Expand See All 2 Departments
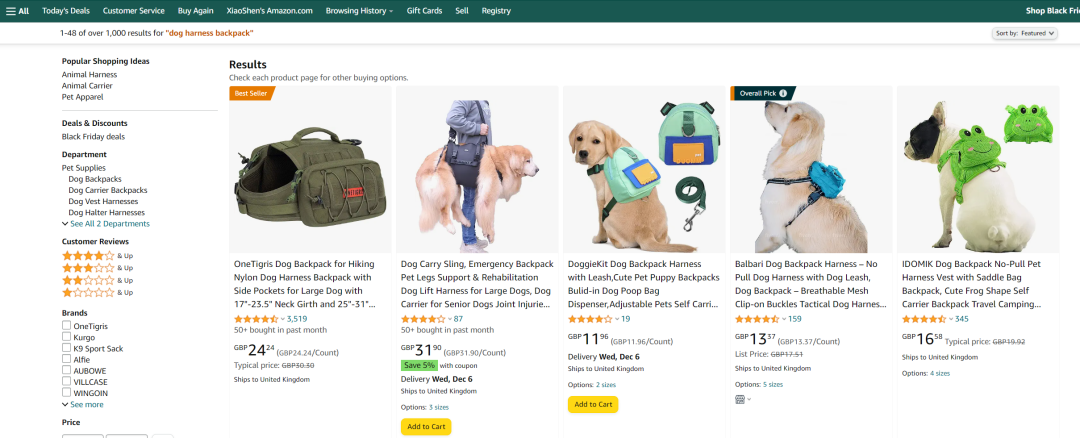Image resolution: width=1080 pixels, height=438 pixels. [108, 223]
